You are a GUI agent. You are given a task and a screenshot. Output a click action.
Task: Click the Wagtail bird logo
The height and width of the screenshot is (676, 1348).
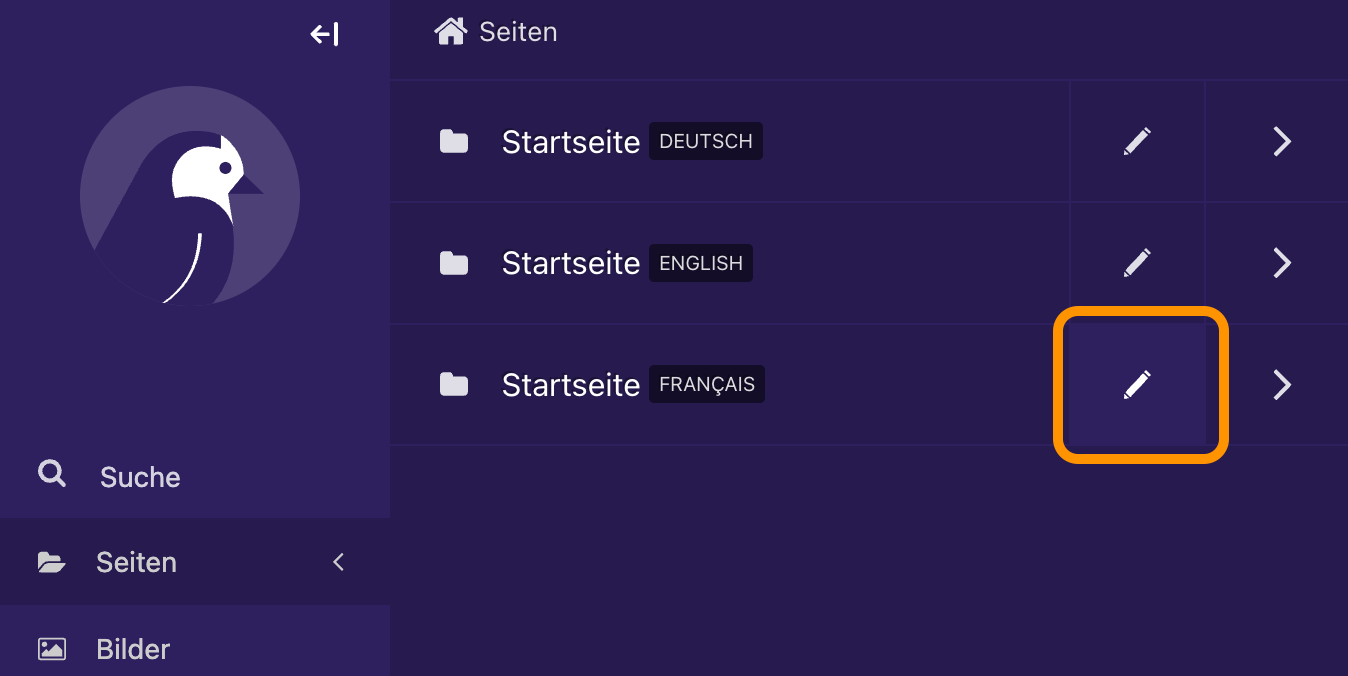pyautogui.click(x=190, y=194)
